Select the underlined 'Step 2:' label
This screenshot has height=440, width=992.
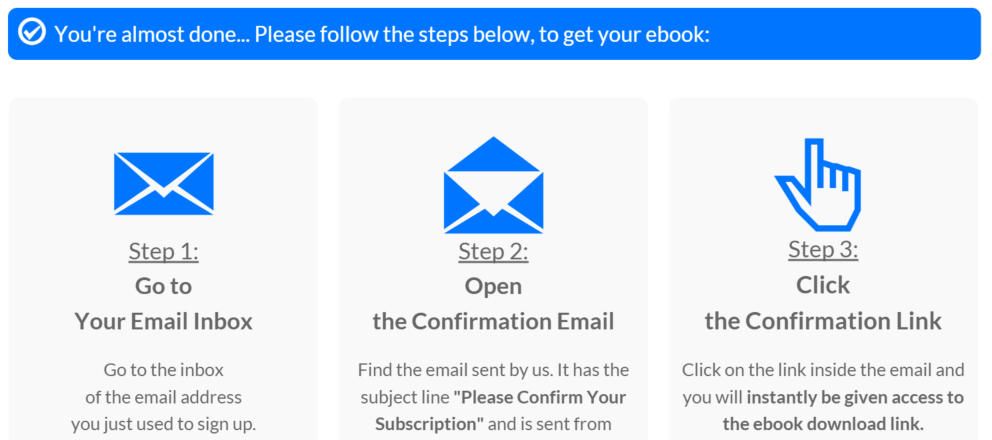point(493,251)
